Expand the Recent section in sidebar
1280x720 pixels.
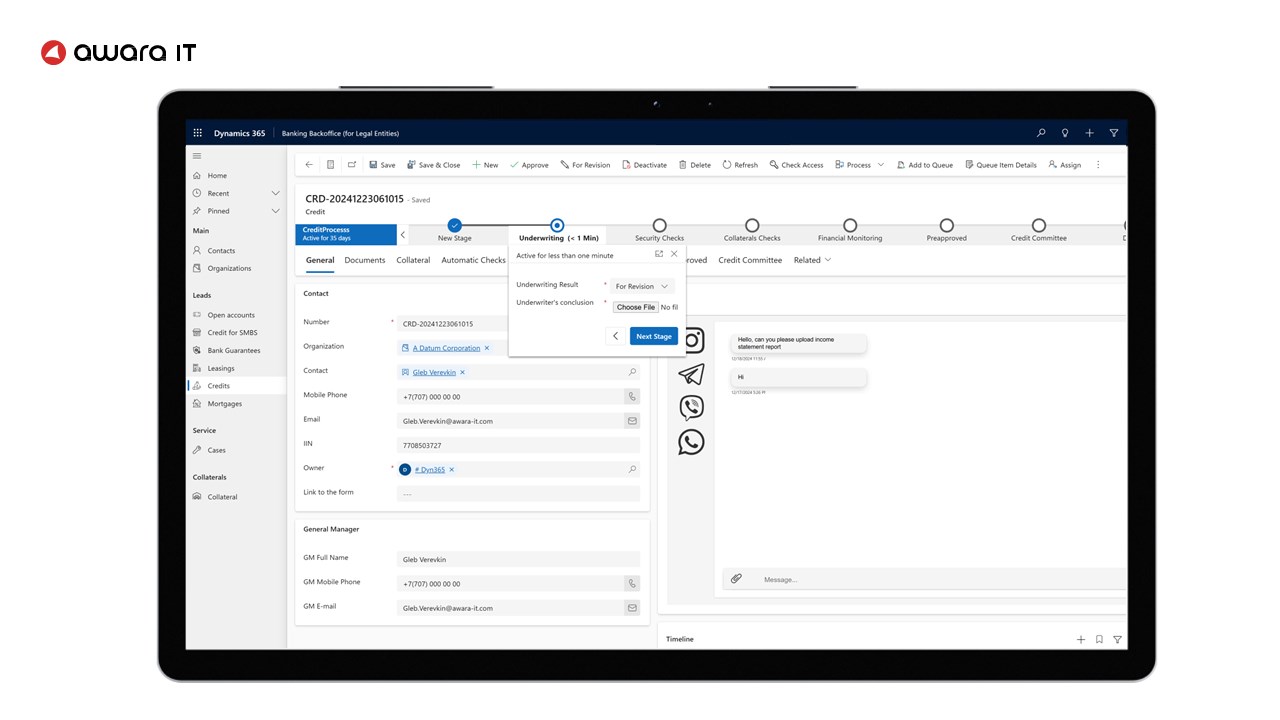275,193
